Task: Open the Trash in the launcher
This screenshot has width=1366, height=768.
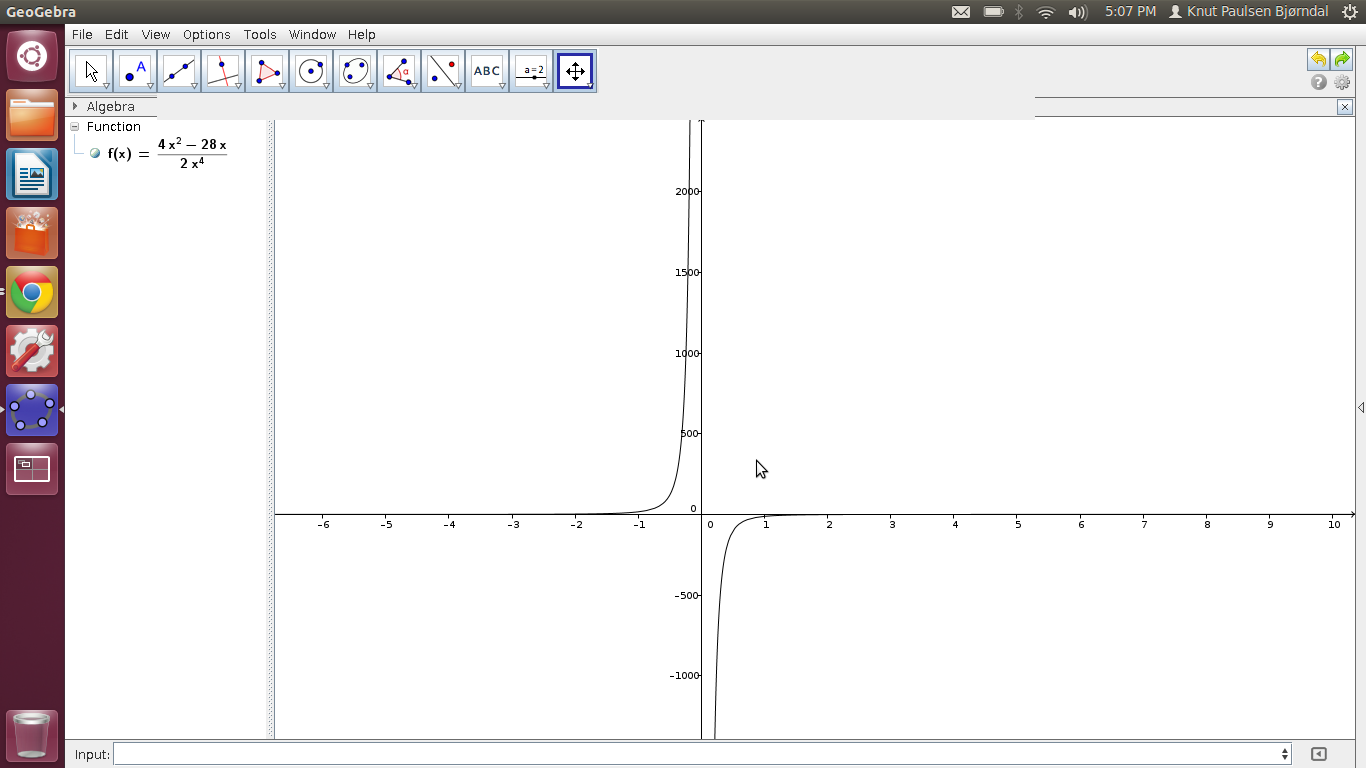Action: [x=32, y=735]
